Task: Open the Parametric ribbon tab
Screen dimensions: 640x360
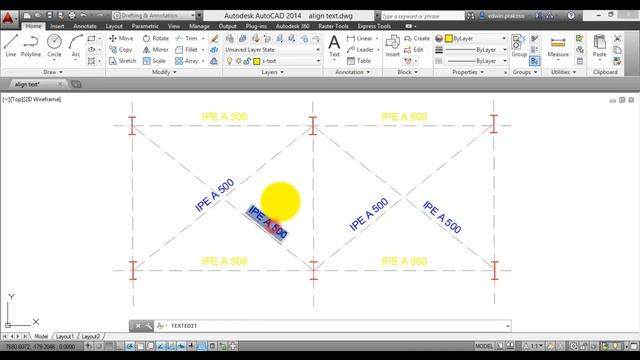Action: [145, 26]
